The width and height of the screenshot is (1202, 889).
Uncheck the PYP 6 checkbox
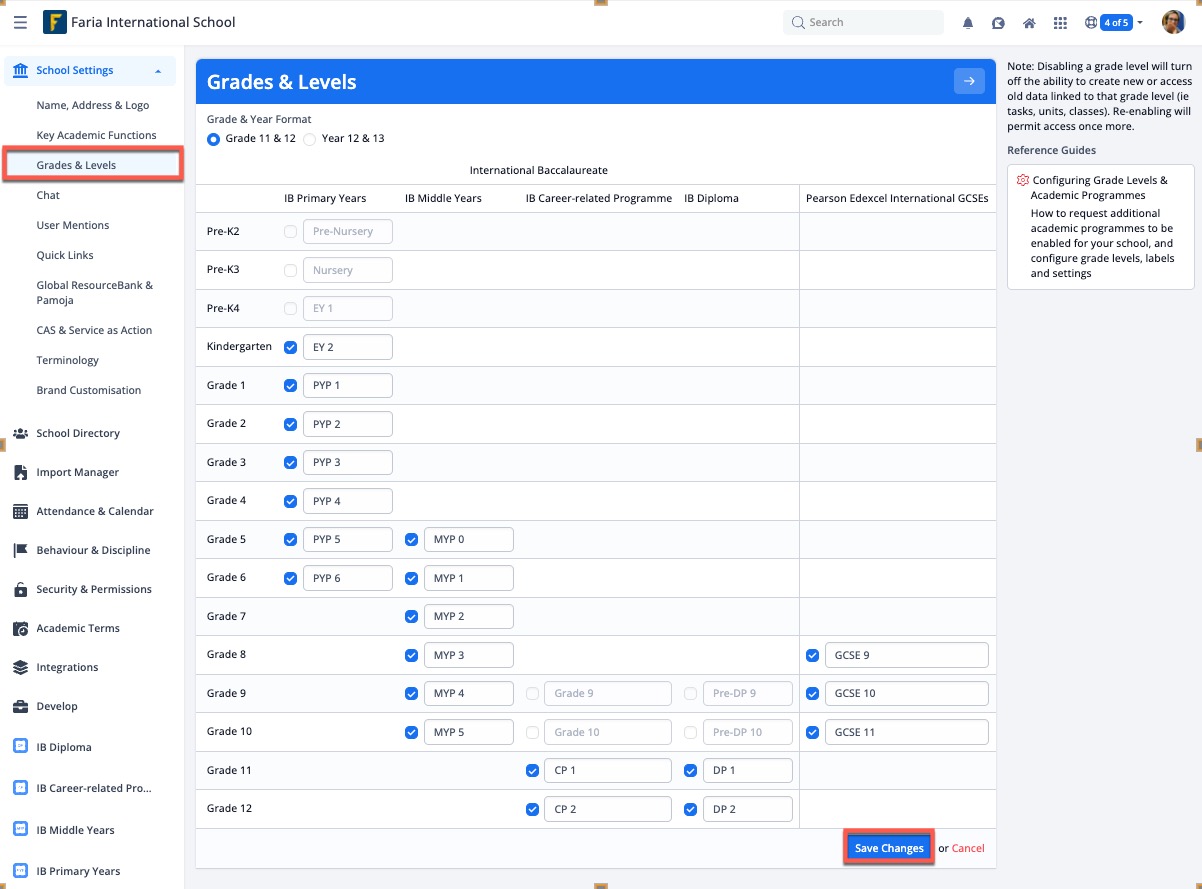click(291, 578)
